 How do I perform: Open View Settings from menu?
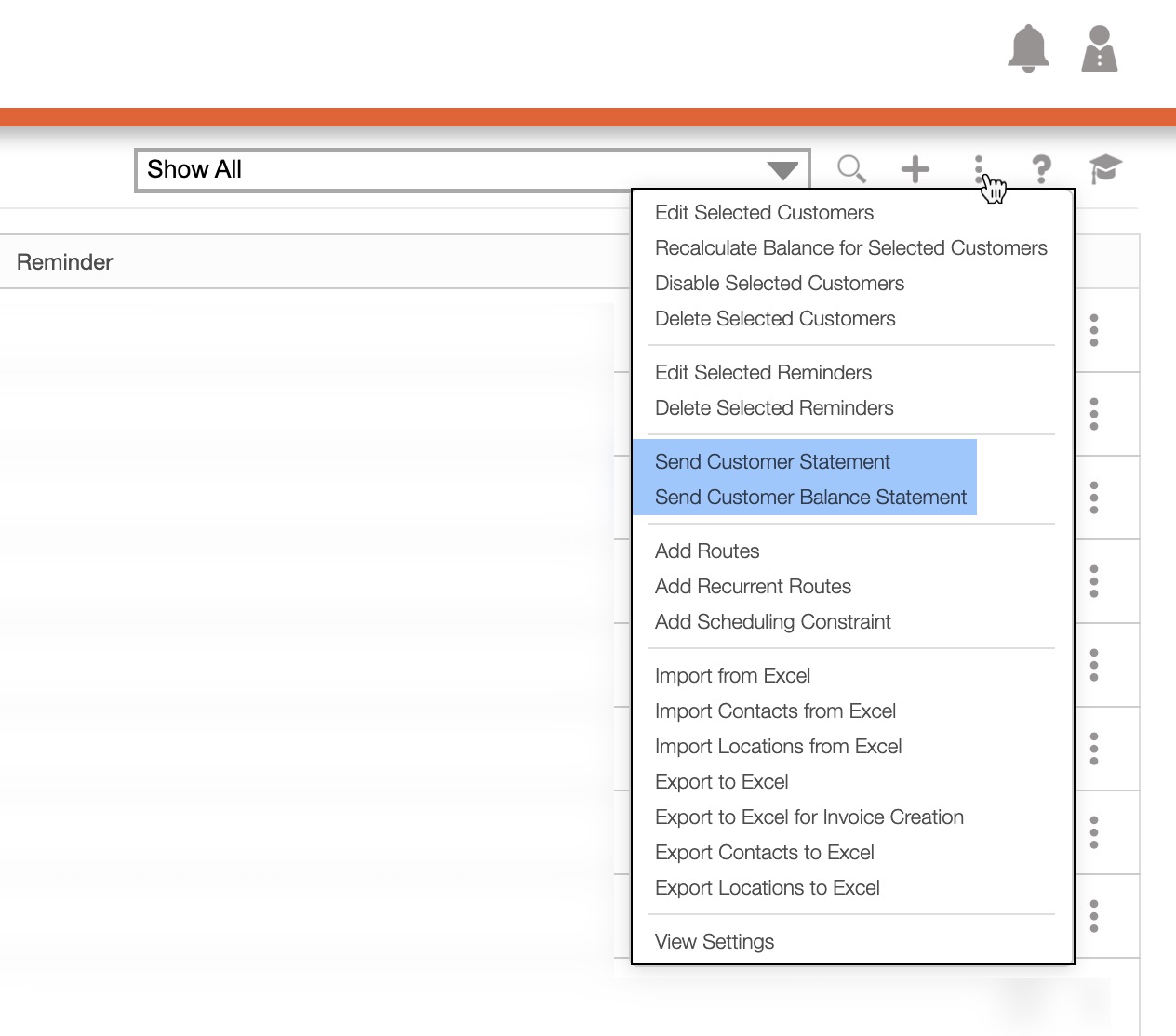(714, 942)
